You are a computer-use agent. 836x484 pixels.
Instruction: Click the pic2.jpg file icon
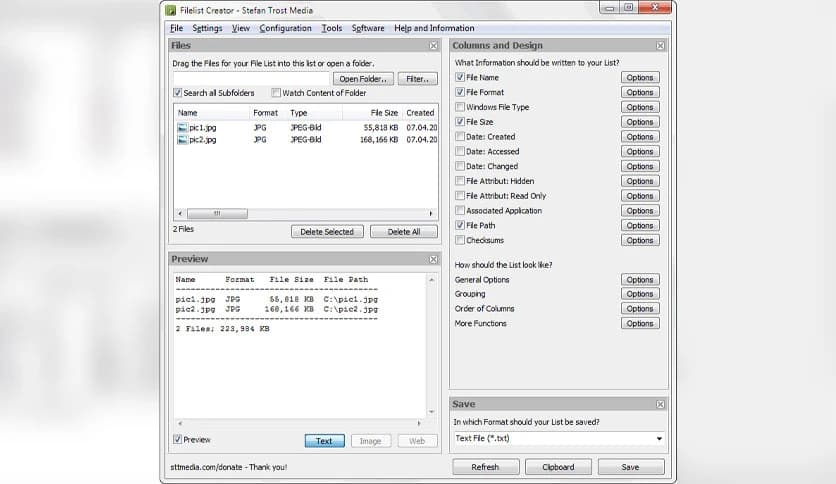click(182, 140)
